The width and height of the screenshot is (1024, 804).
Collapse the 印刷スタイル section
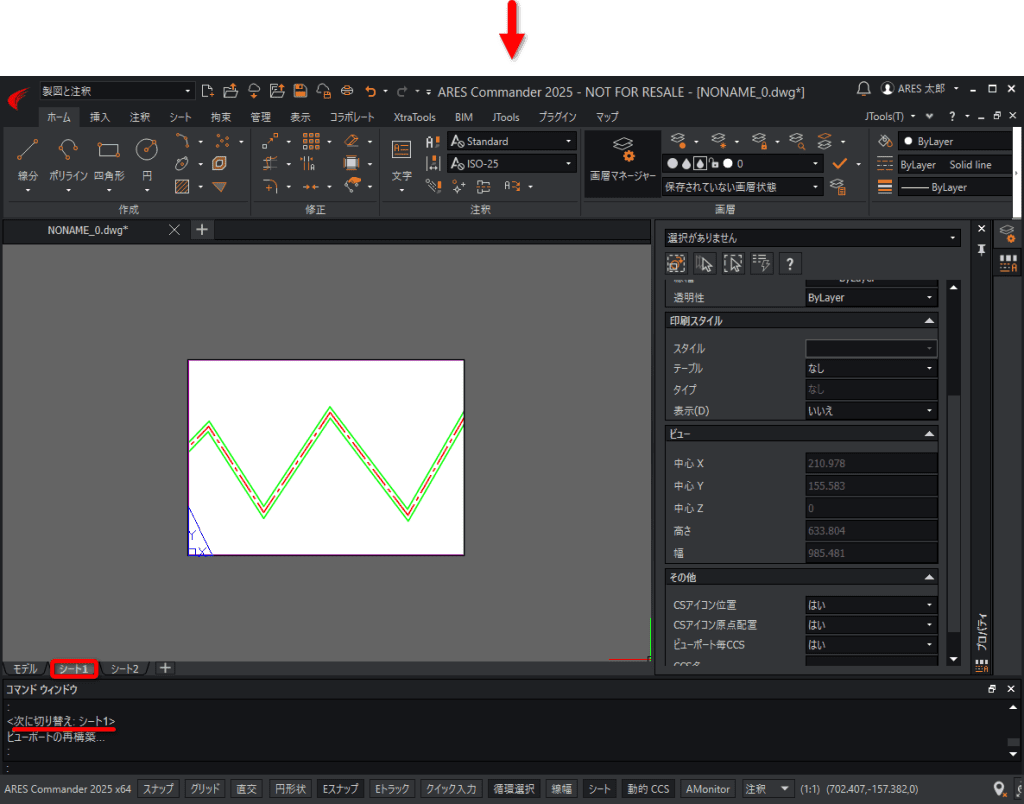(x=929, y=321)
